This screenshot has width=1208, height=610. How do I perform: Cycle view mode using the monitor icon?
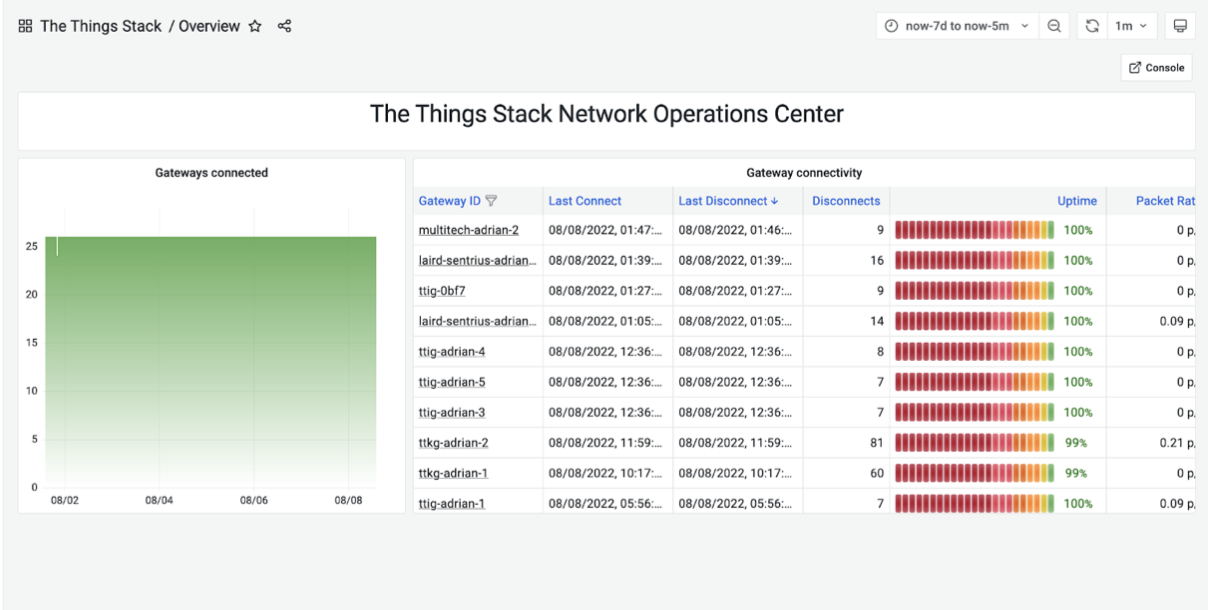point(1180,26)
